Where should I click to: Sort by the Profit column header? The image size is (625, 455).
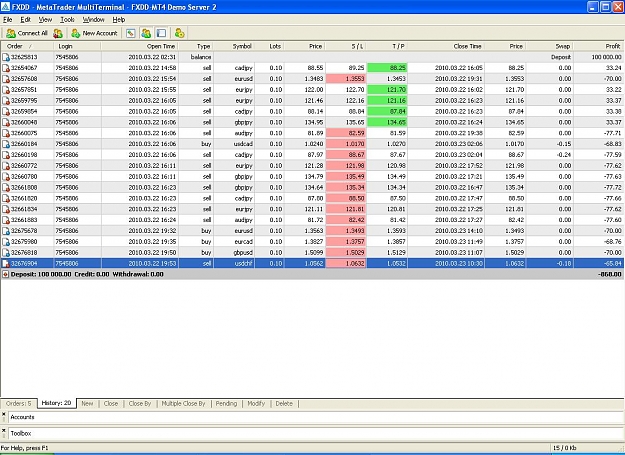point(599,46)
